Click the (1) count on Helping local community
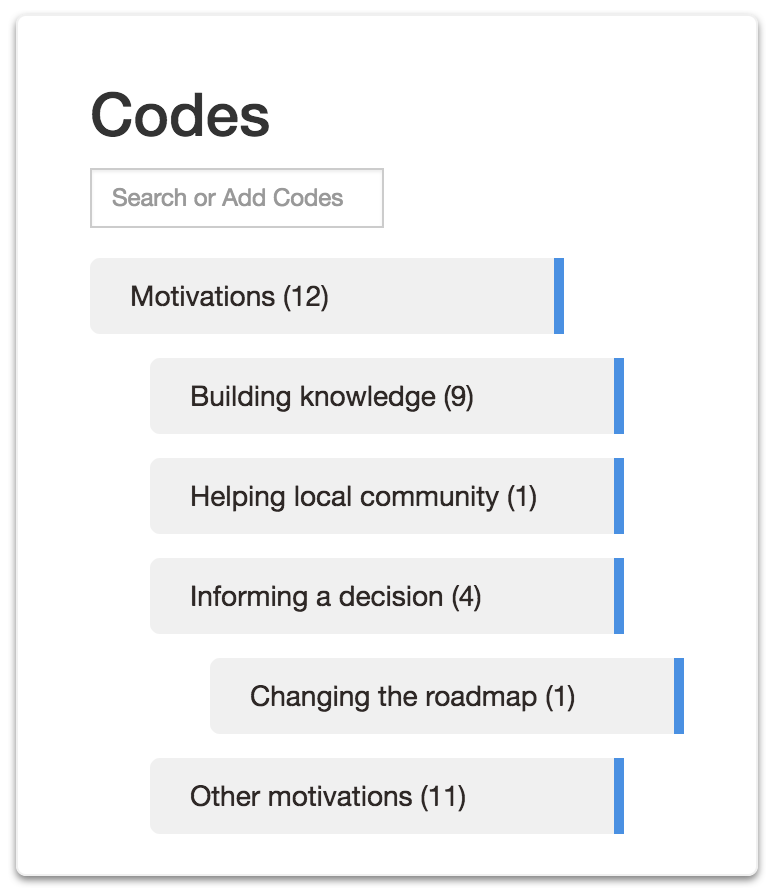The image size is (772, 888). [x=522, y=497]
